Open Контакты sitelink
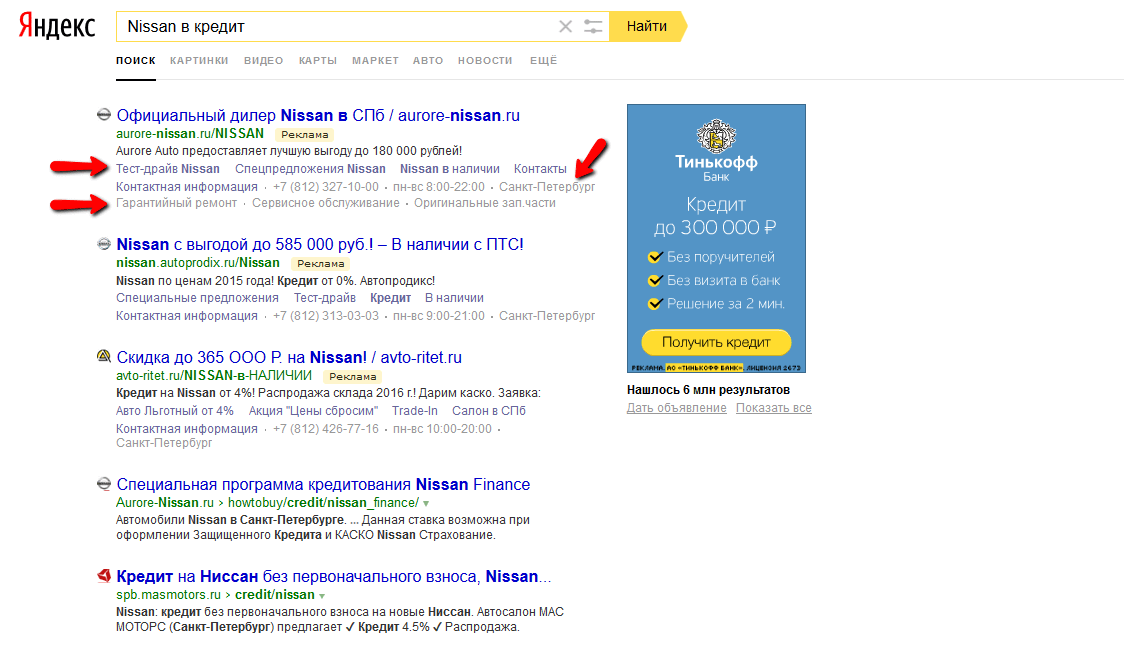The width and height of the screenshot is (1124, 658). tap(540, 169)
